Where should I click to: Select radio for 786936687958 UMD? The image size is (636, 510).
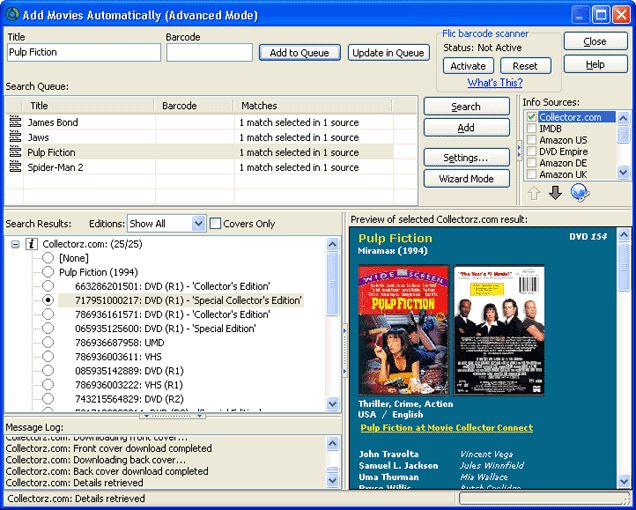tap(48, 342)
